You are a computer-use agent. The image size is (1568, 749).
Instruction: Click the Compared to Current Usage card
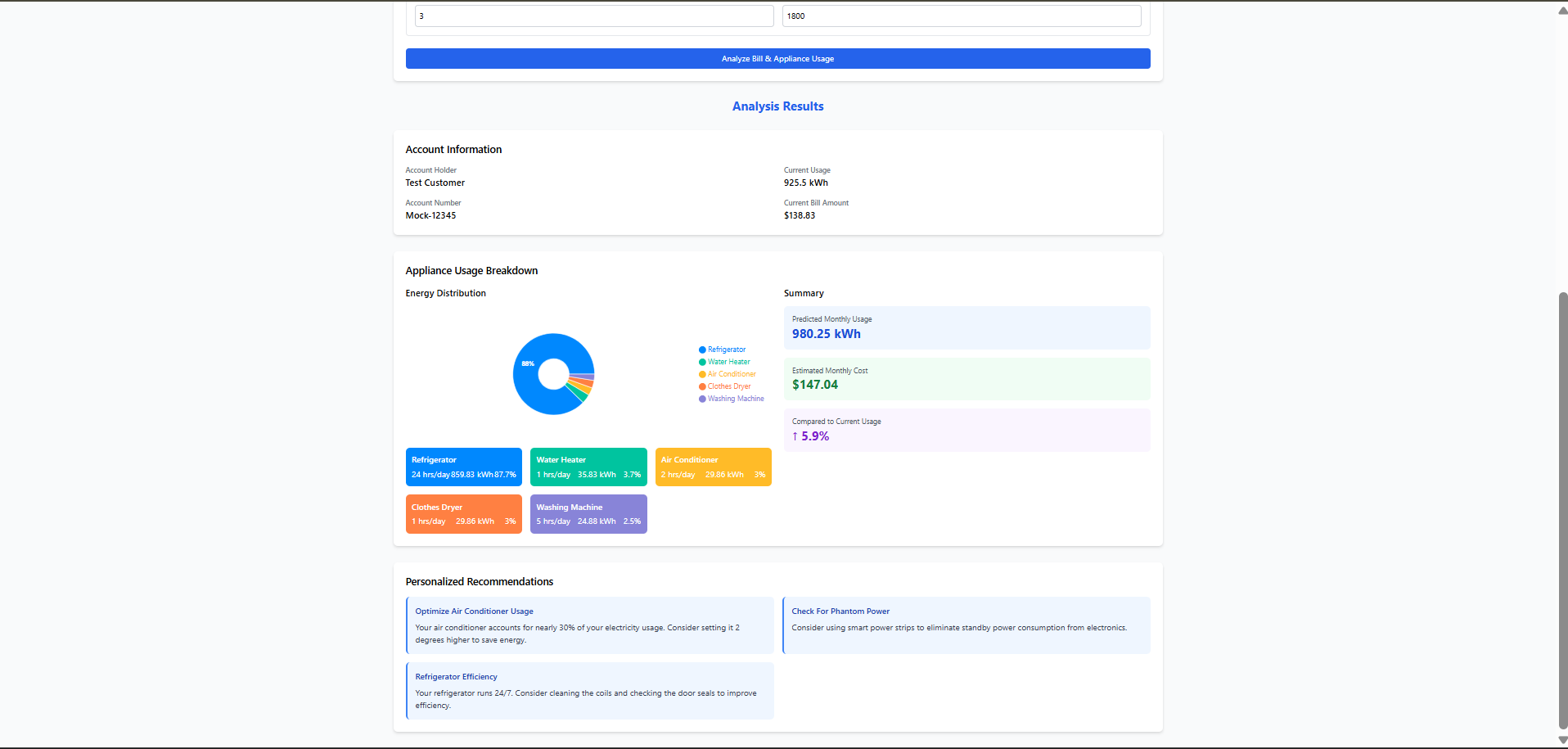tap(966, 430)
